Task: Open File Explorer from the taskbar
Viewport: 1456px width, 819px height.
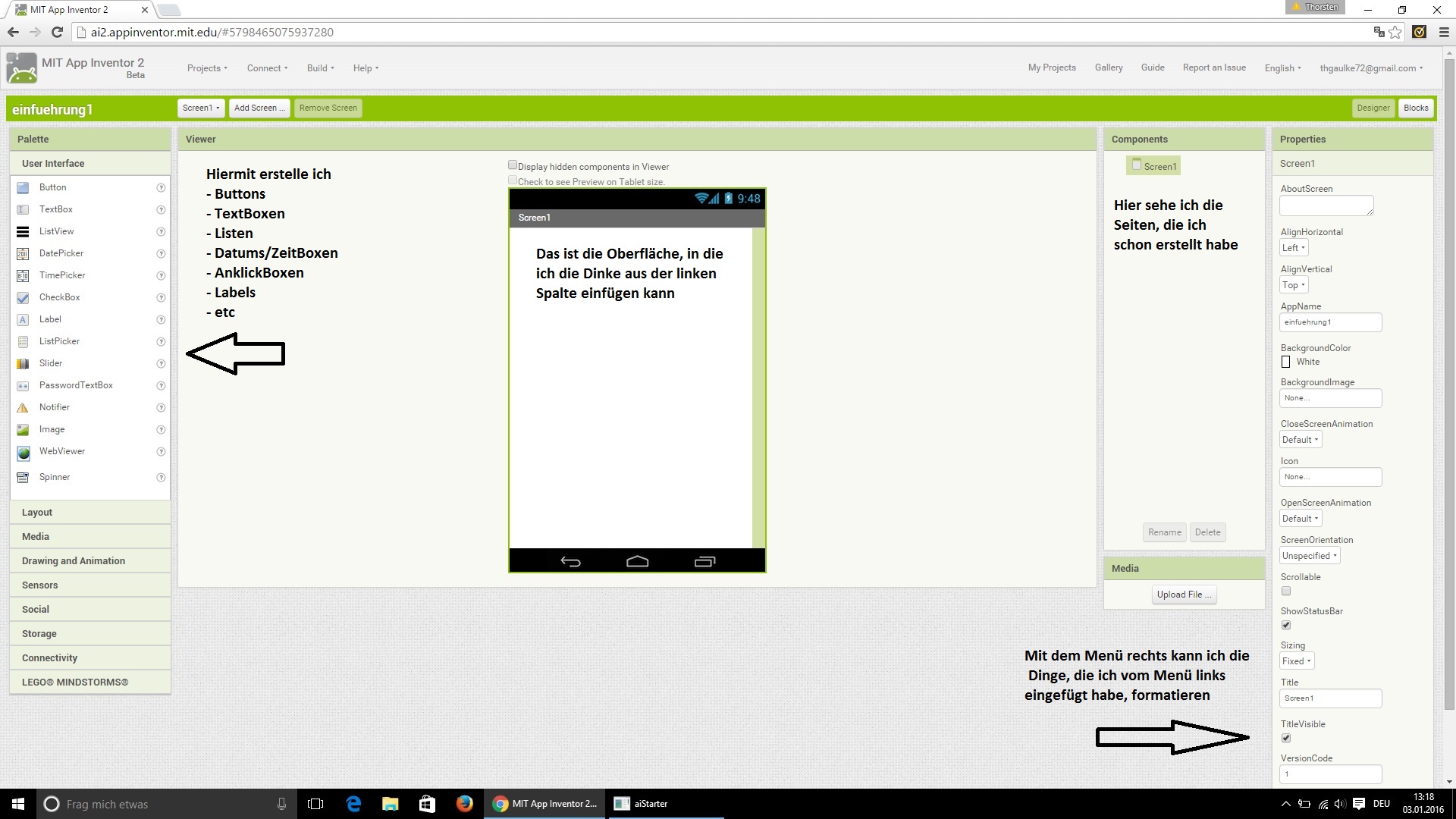Action: coord(391,804)
